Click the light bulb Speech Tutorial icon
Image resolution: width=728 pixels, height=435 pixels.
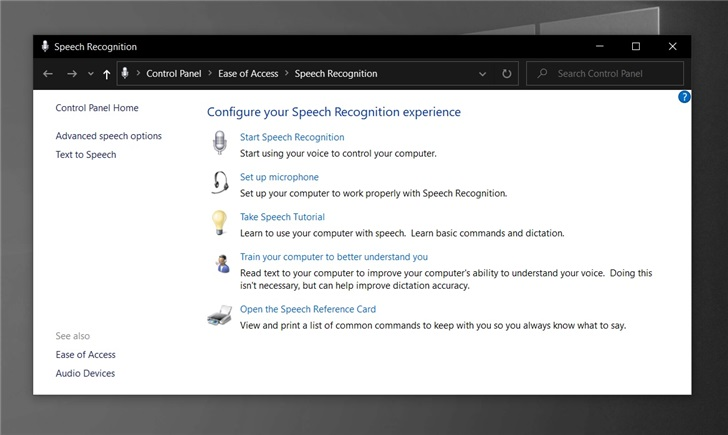[219, 224]
